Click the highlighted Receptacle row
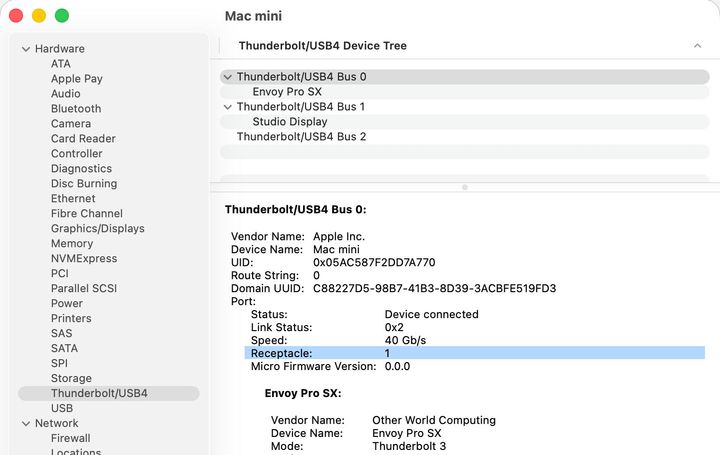The image size is (720, 455). [x=475, y=353]
